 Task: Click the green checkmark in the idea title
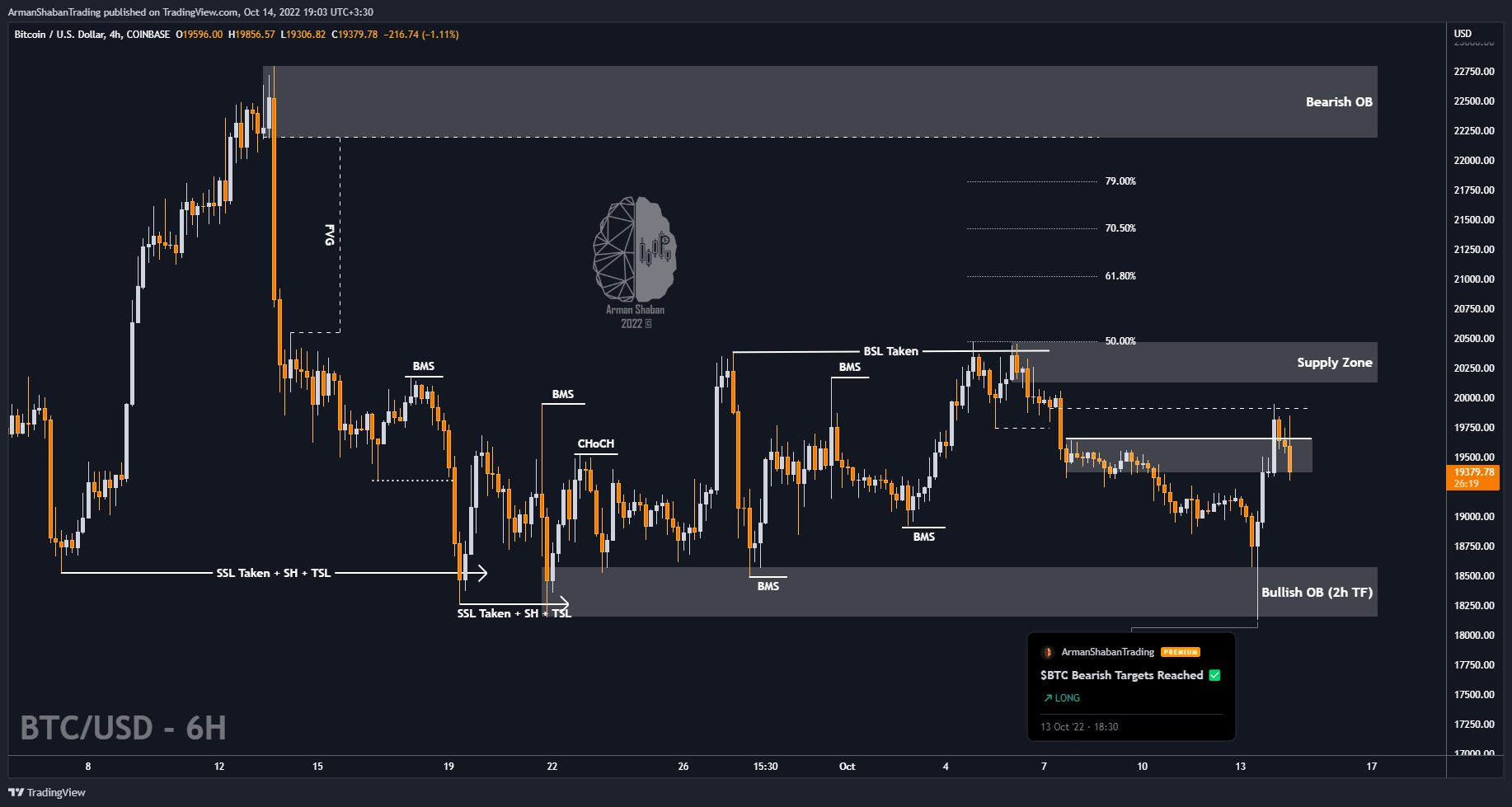(x=1214, y=675)
